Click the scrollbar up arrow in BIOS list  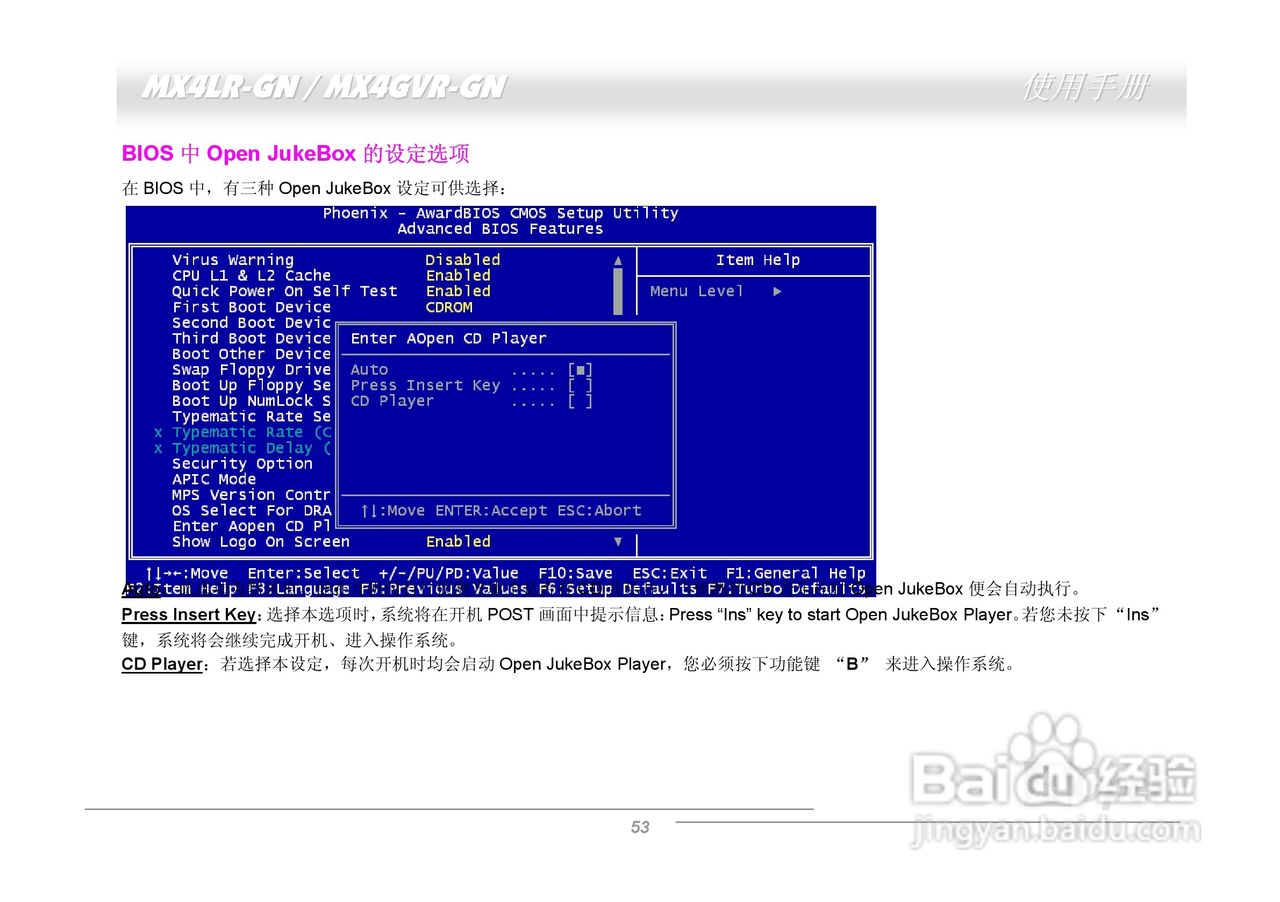click(618, 260)
